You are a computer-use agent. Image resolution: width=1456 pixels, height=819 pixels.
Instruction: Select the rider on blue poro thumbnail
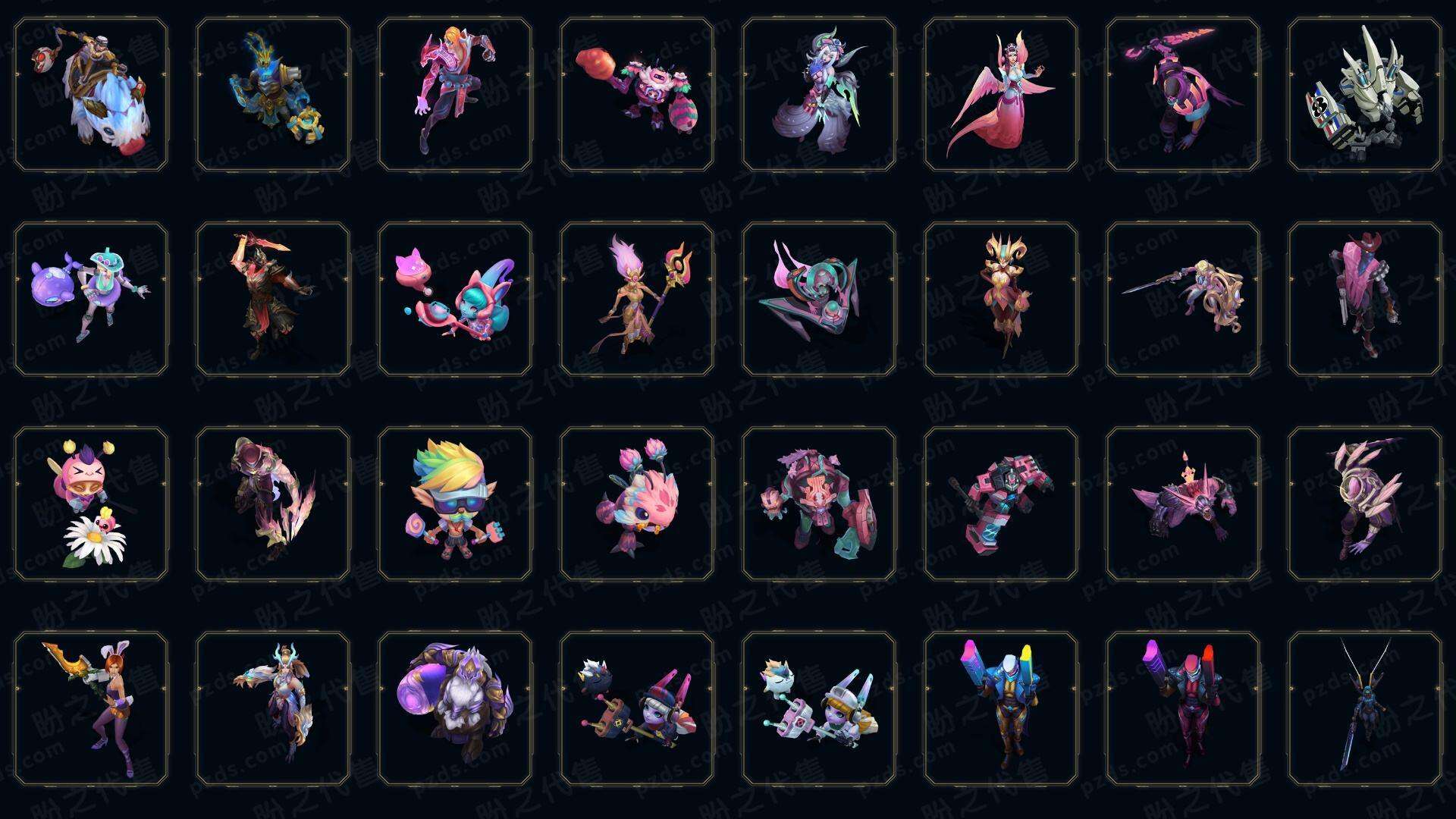pos(91,95)
